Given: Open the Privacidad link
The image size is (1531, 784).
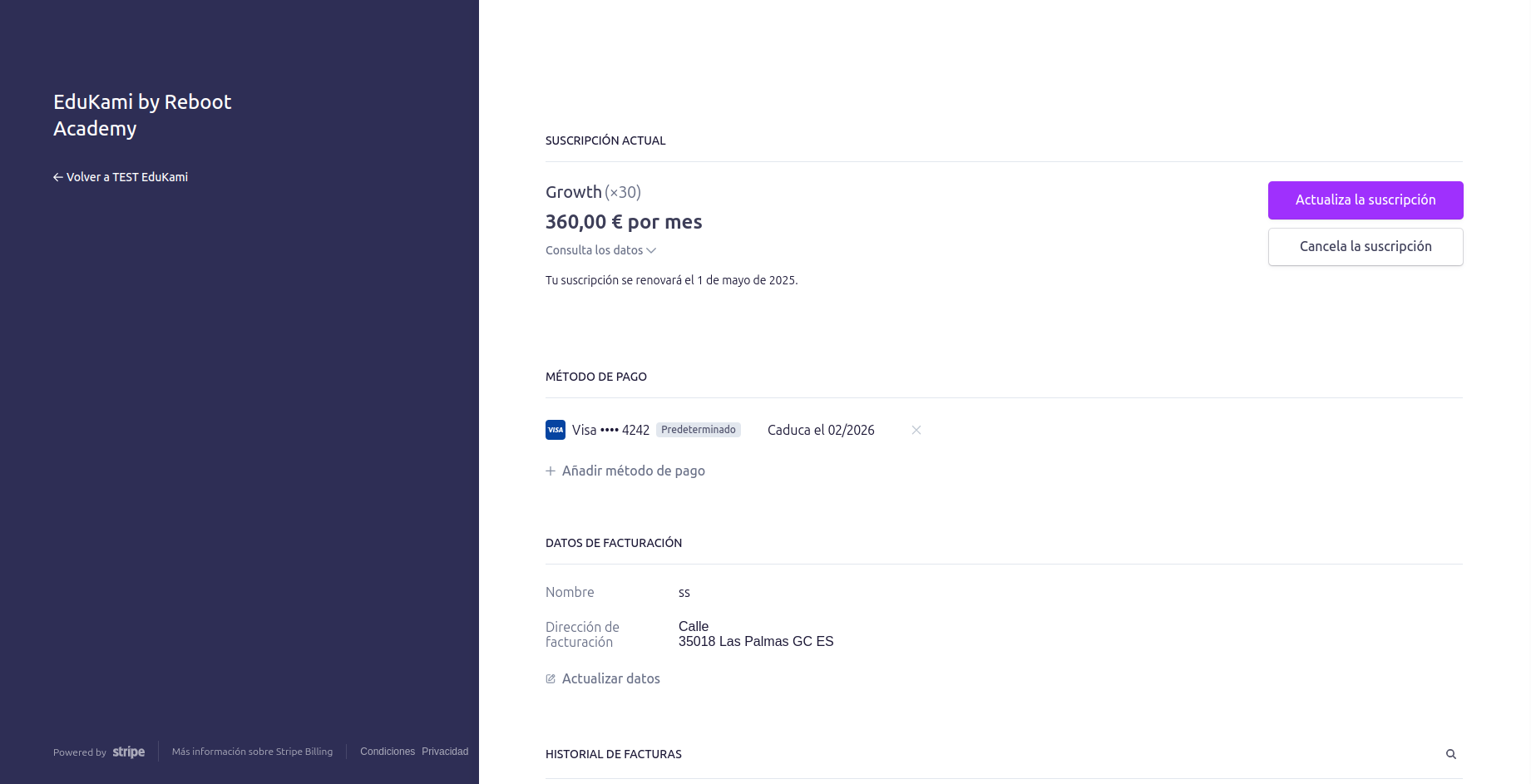Looking at the screenshot, I should [x=445, y=752].
